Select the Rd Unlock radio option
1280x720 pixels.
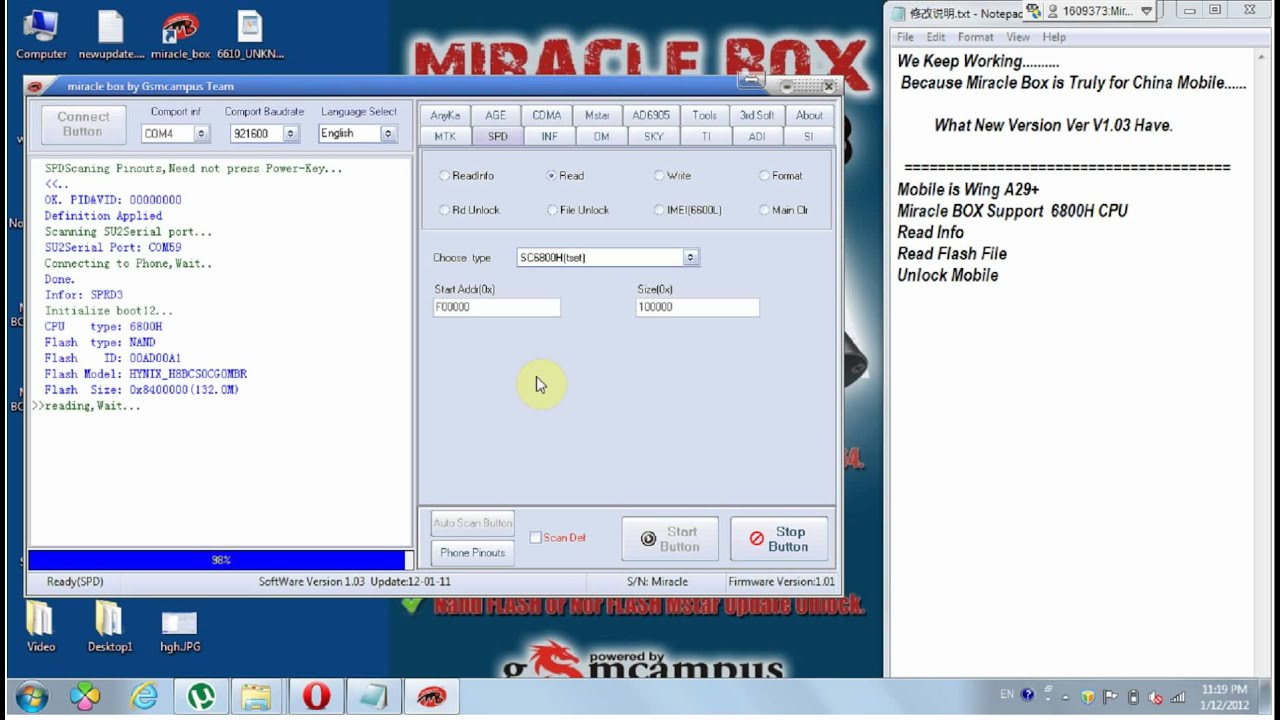coord(469,210)
